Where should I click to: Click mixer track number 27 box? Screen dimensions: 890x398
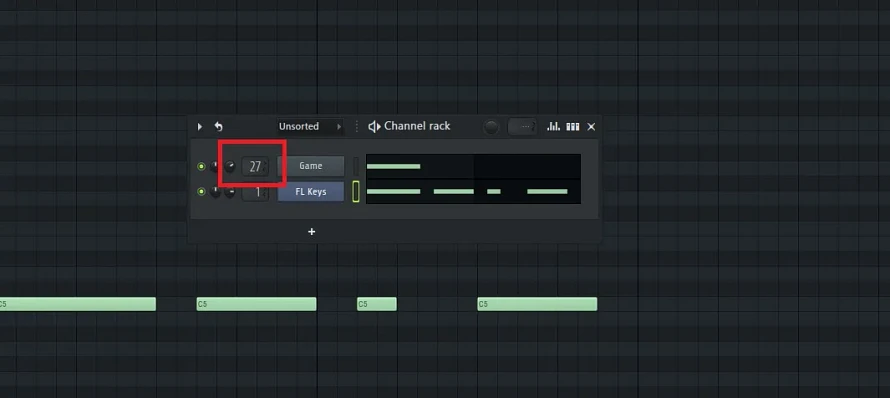(255, 166)
